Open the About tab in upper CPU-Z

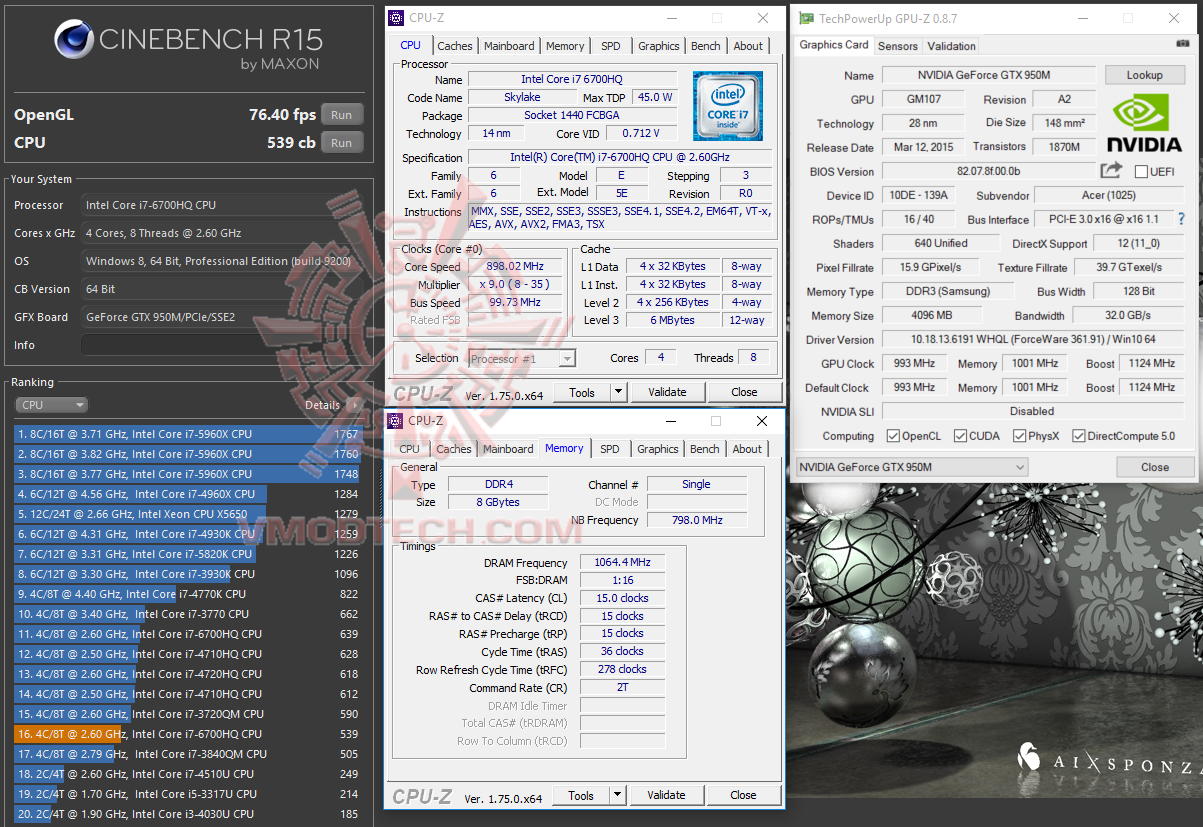click(748, 46)
